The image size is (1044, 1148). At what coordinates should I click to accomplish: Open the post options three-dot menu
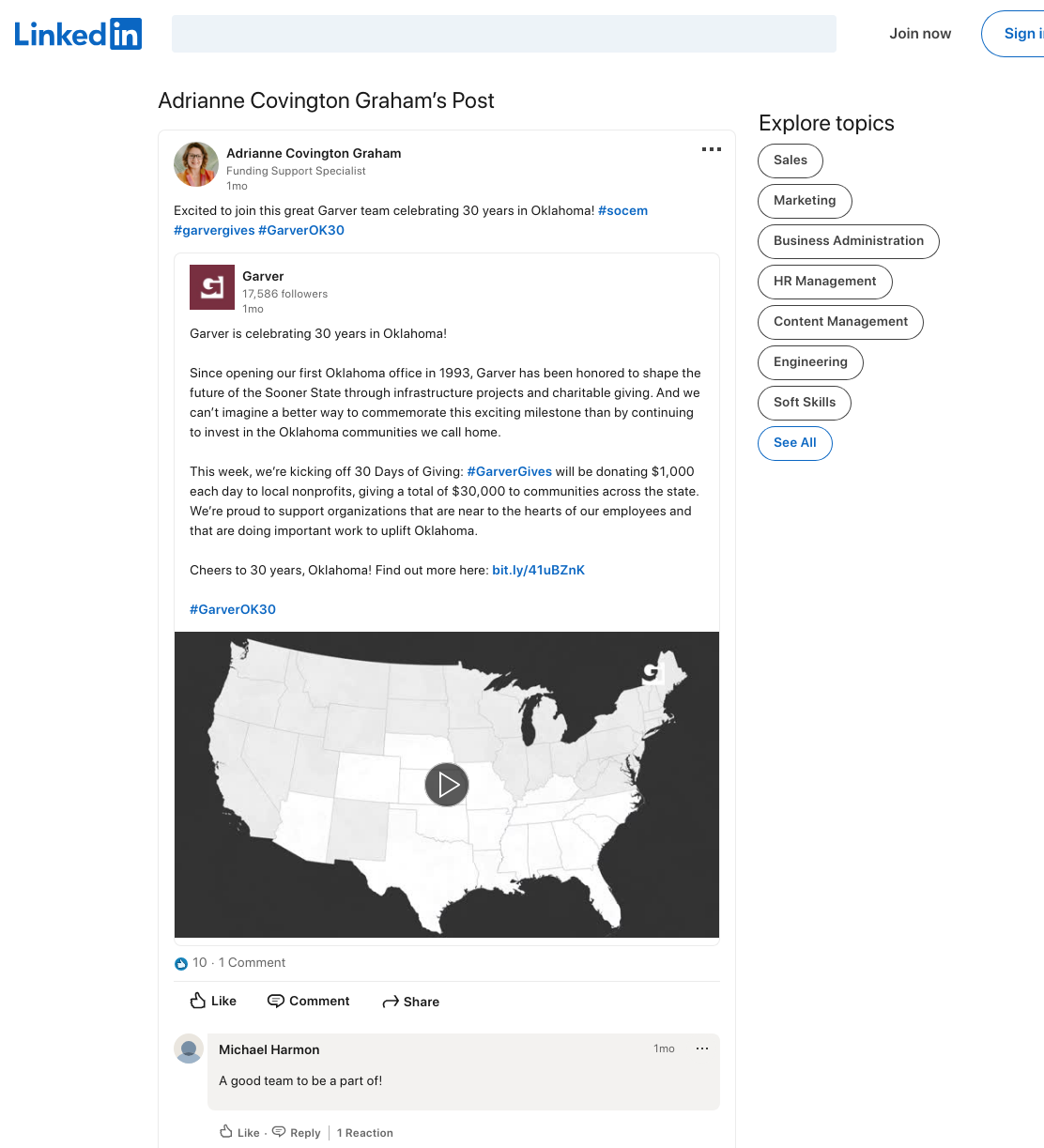tap(712, 149)
